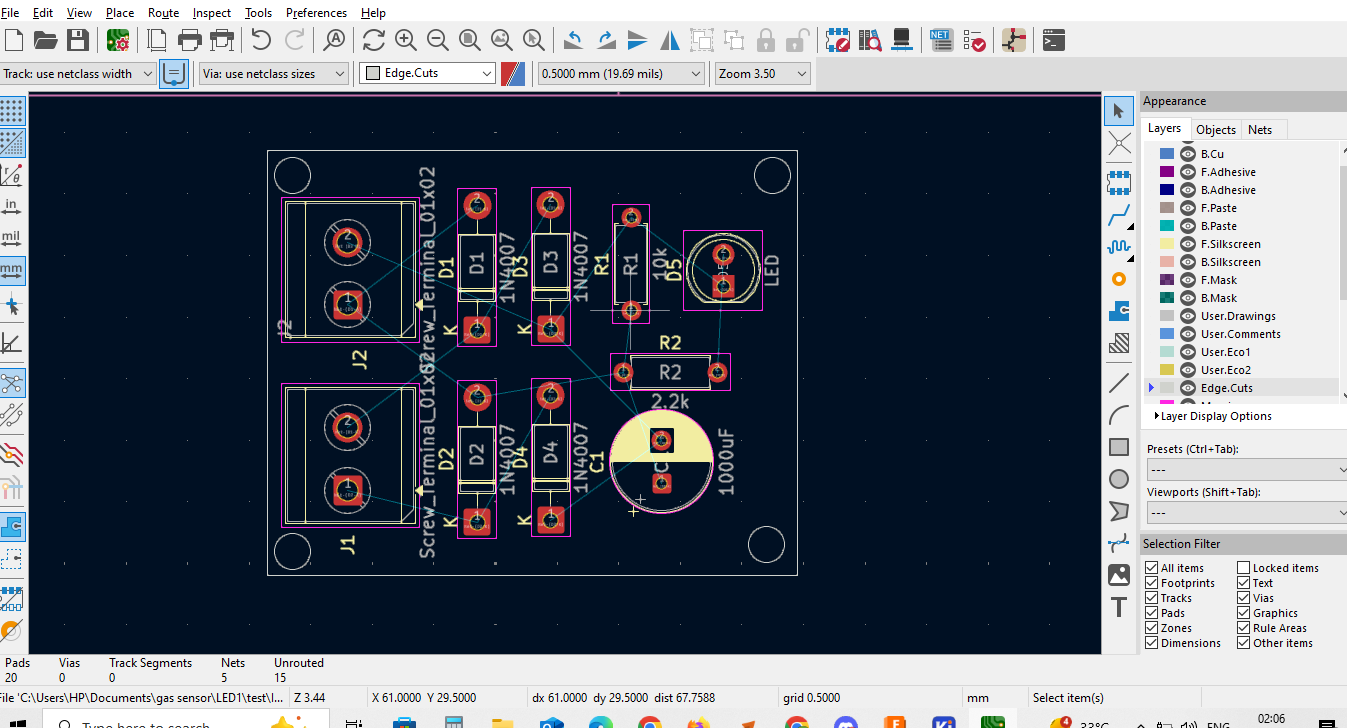Click the User.Eco2 color swatch
Image resolution: width=1347 pixels, height=728 pixels.
1166,370
